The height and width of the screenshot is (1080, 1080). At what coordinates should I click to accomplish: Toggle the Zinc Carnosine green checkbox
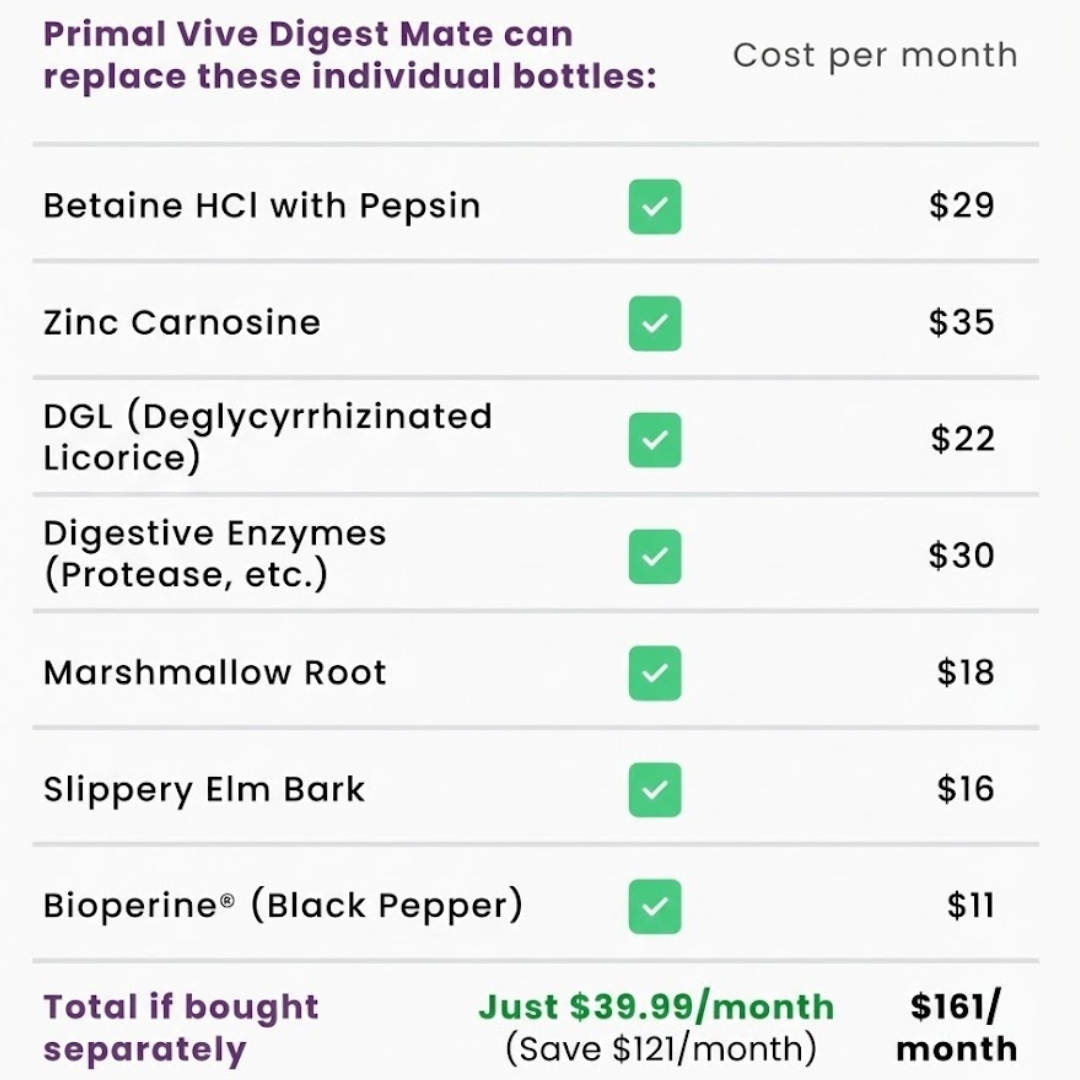click(x=655, y=323)
